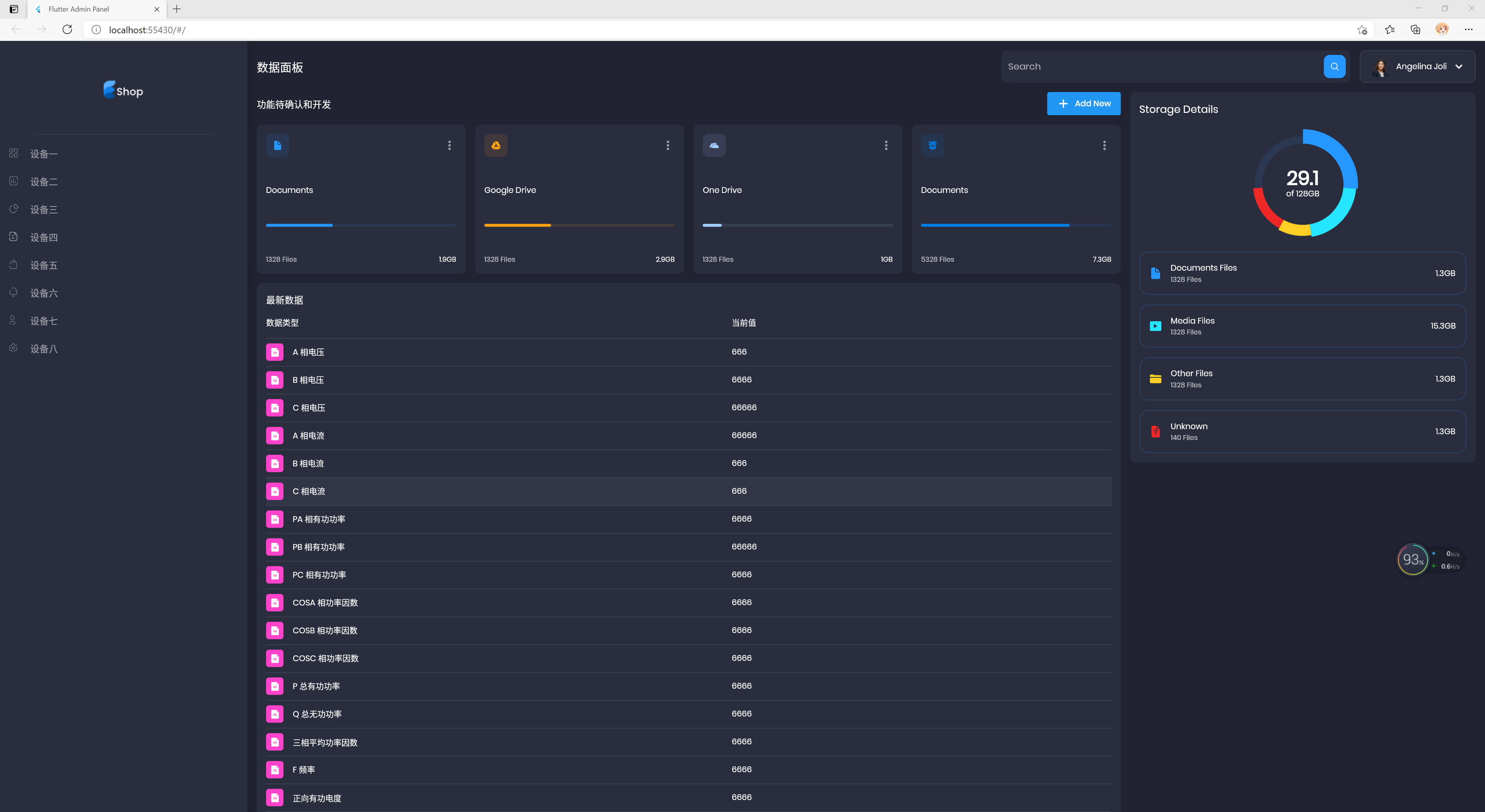
Task: Open Google Drive card's three-dot menu
Action: 667,145
